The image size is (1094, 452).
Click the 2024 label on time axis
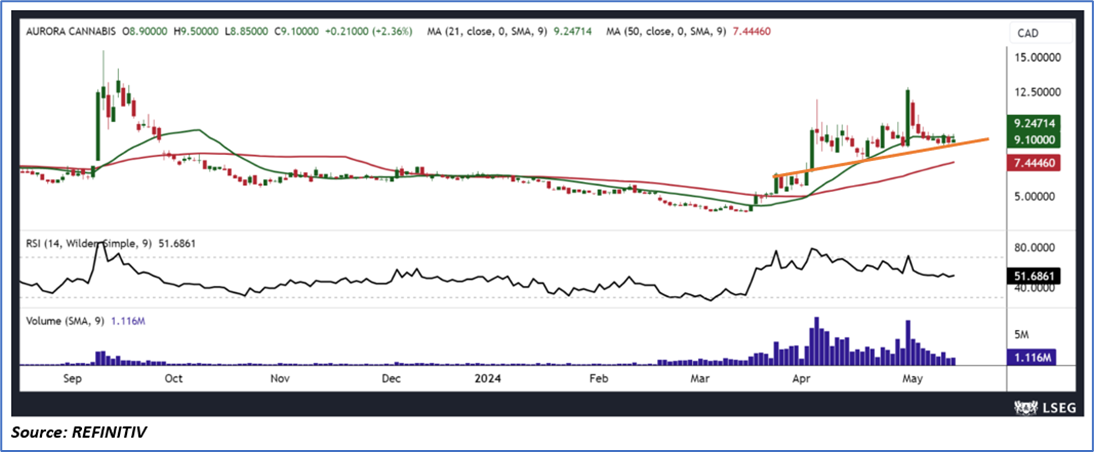pos(486,379)
